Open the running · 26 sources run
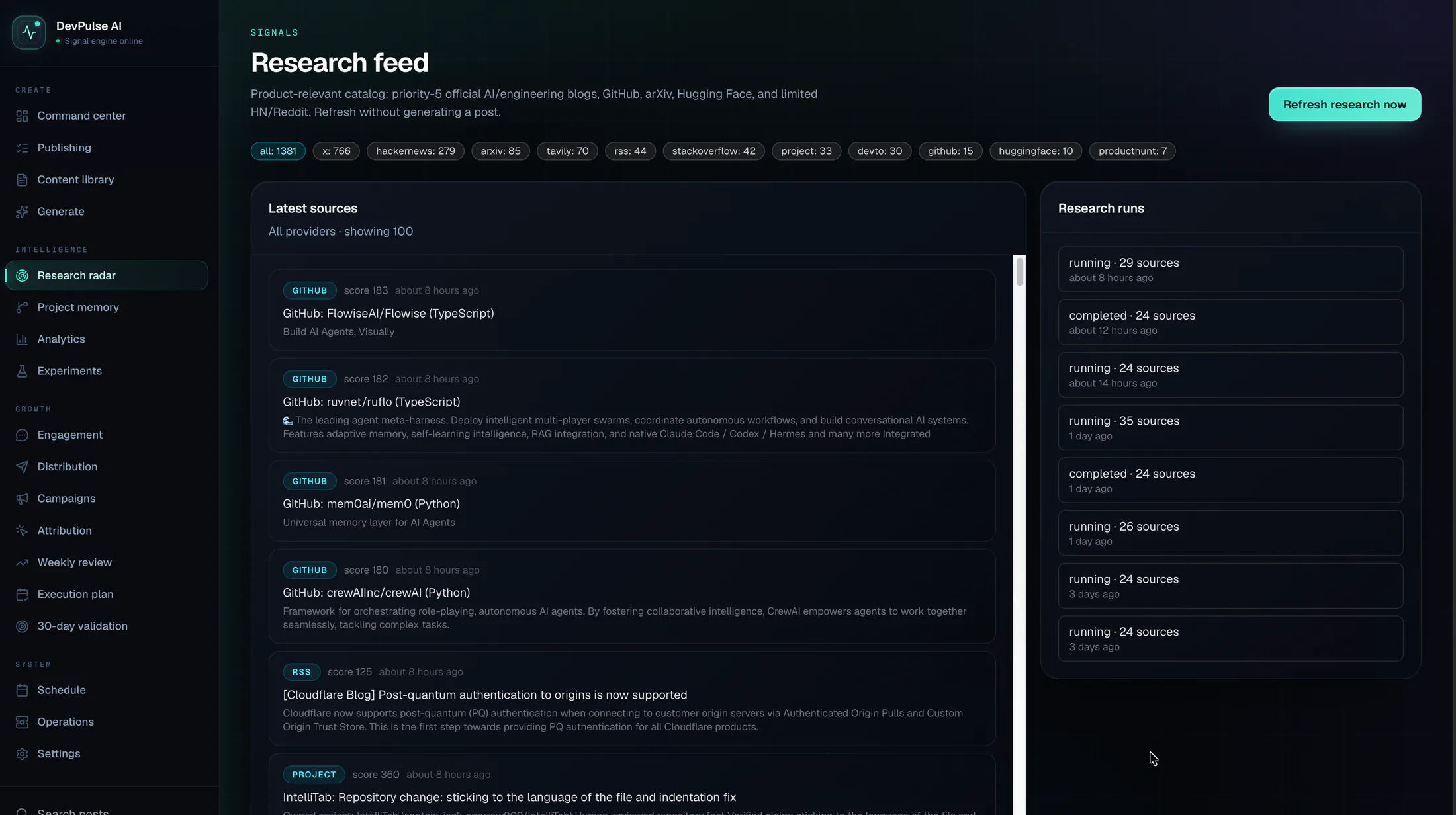Viewport: 1456px width, 815px height. [x=1230, y=533]
